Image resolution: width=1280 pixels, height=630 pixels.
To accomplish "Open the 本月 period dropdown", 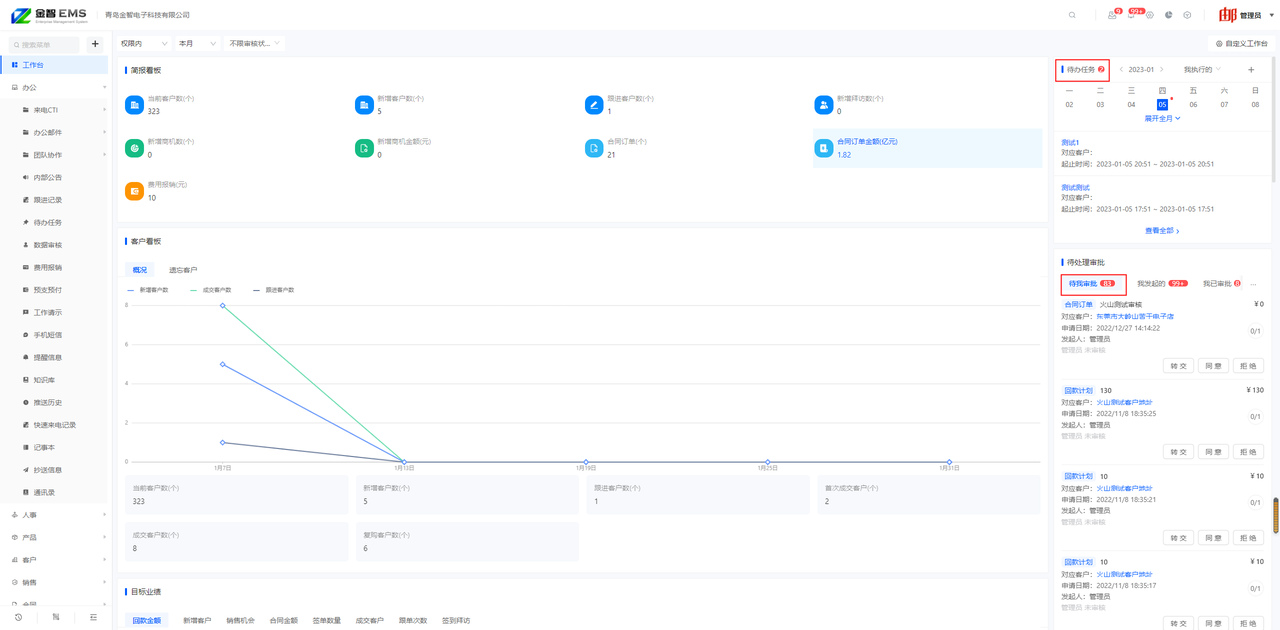I will [x=197, y=44].
